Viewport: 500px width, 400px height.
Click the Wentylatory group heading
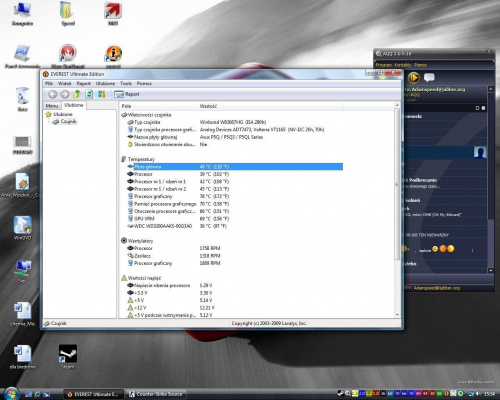click(x=137, y=241)
